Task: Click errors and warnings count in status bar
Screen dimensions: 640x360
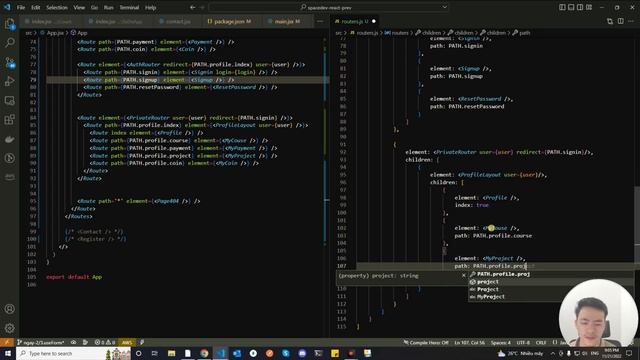Action: tap(105, 342)
